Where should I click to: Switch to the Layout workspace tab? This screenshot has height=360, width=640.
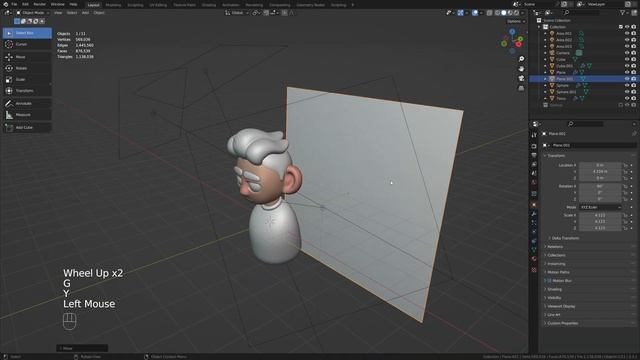pyautogui.click(x=93, y=5)
